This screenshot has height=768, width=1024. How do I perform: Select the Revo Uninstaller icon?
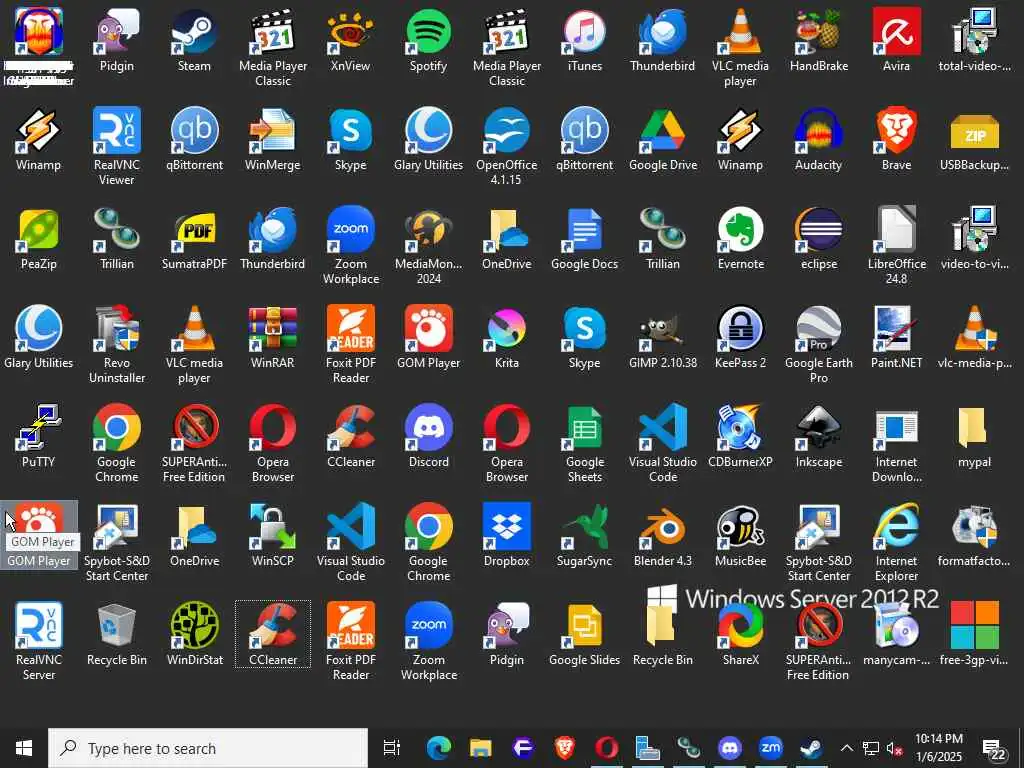(116, 345)
